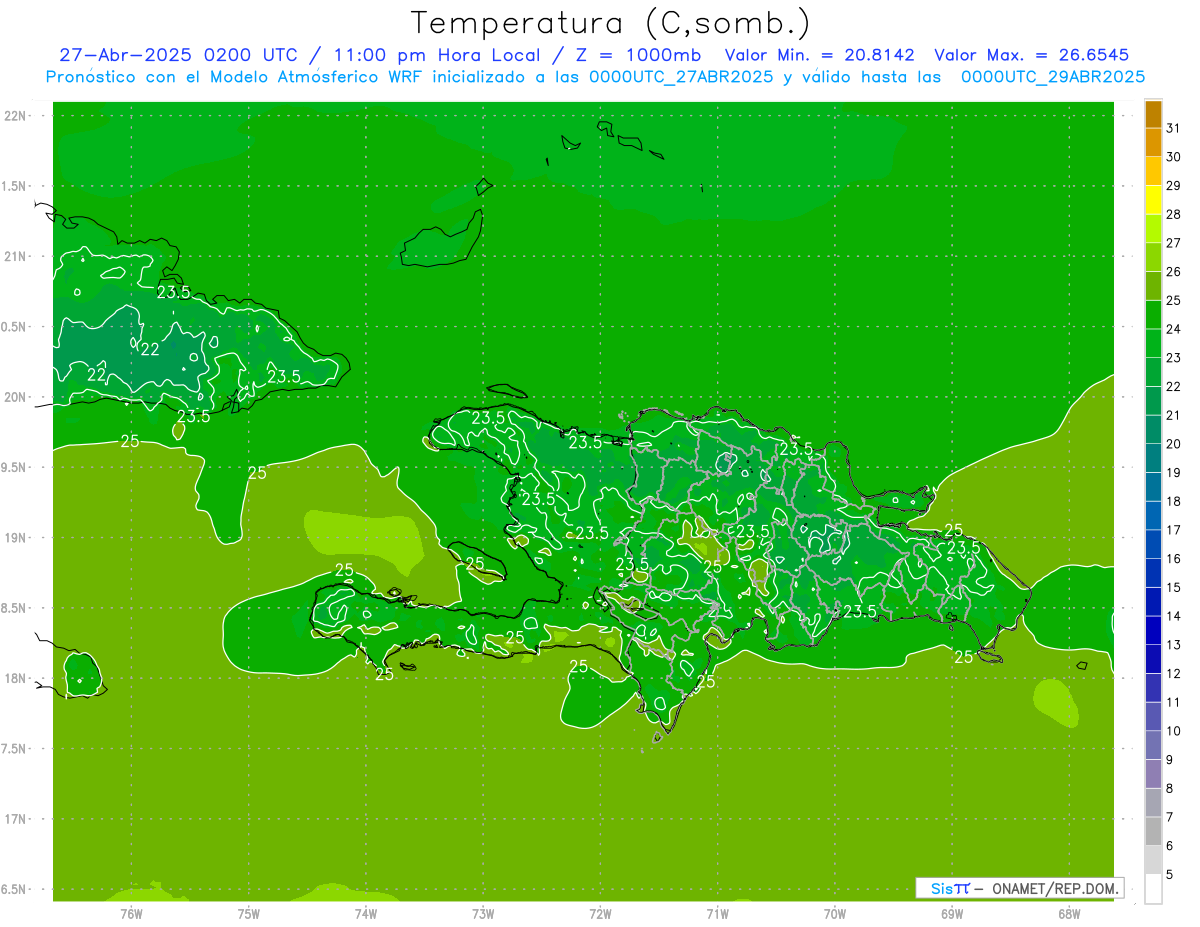Click the "72W" longitude axis label
This screenshot has width=1200, height=927.
[600, 914]
